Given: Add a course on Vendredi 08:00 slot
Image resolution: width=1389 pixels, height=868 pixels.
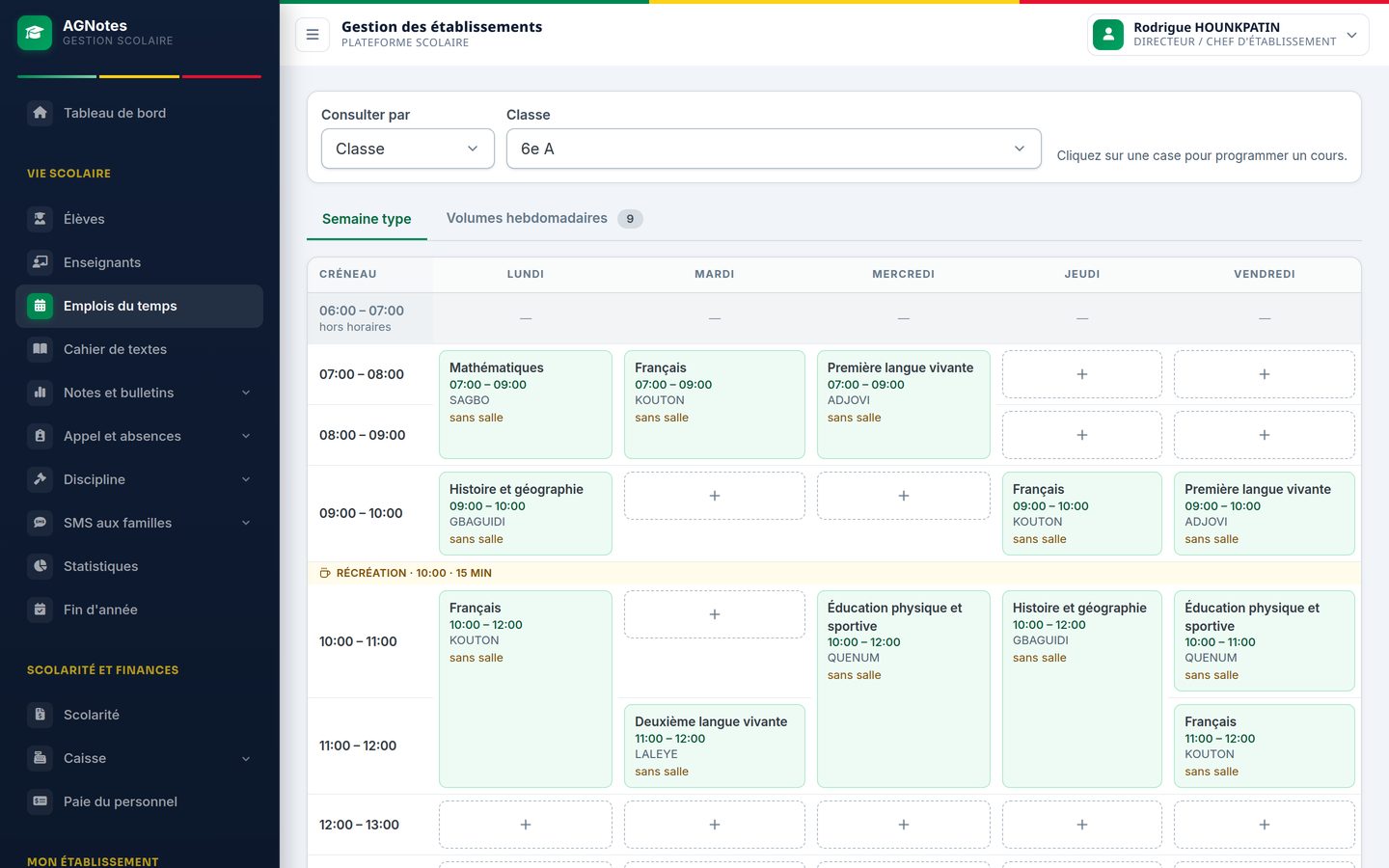Looking at the screenshot, I should pos(1265,435).
